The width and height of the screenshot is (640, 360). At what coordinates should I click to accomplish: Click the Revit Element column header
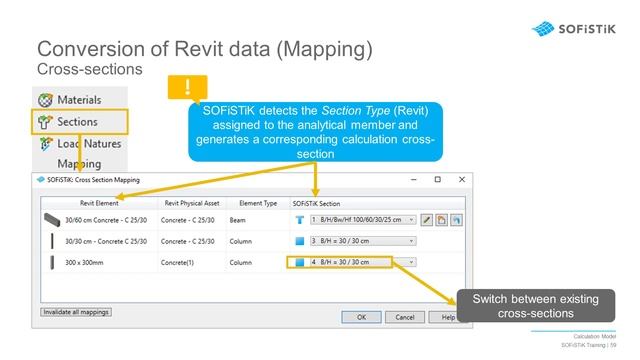tap(99, 203)
